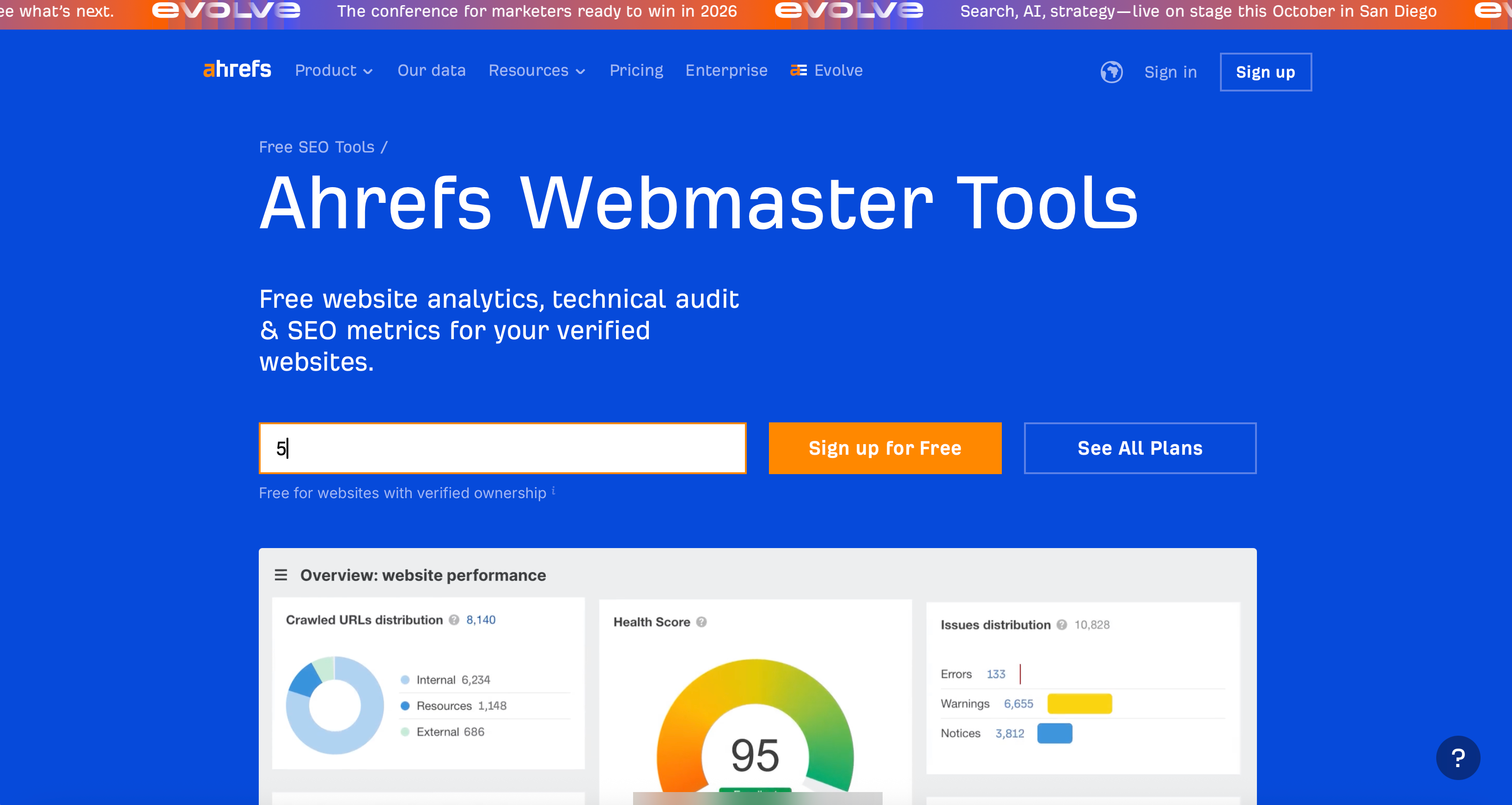The image size is (1512, 805).
Task: Click the Issues distribution help icon
Action: pos(1061,625)
